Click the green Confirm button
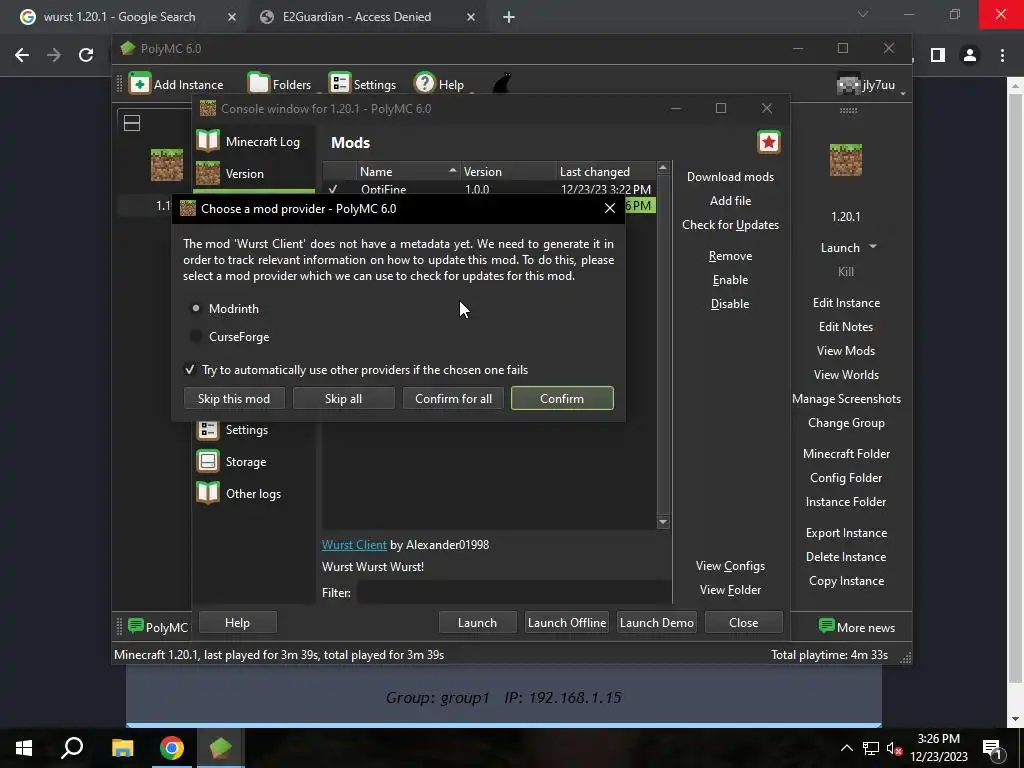The height and width of the screenshot is (768, 1024). (562, 398)
